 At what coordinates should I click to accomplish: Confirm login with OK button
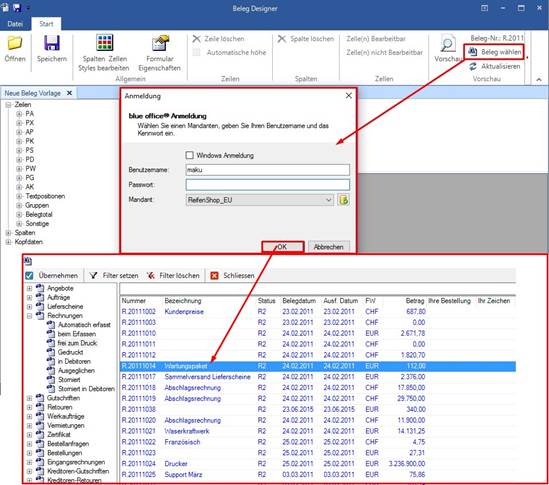283,247
